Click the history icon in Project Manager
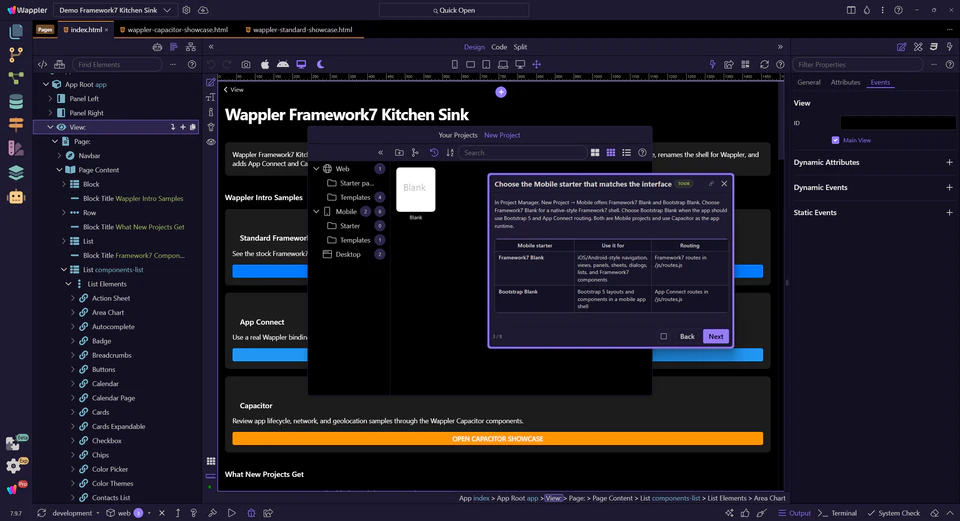 click(x=434, y=152)
